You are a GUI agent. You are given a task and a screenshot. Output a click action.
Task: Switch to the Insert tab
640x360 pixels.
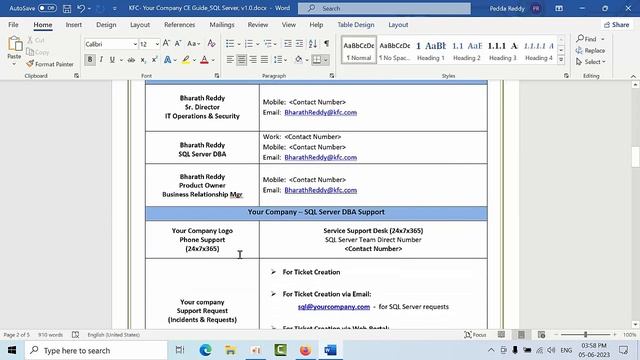coord(74,25)
